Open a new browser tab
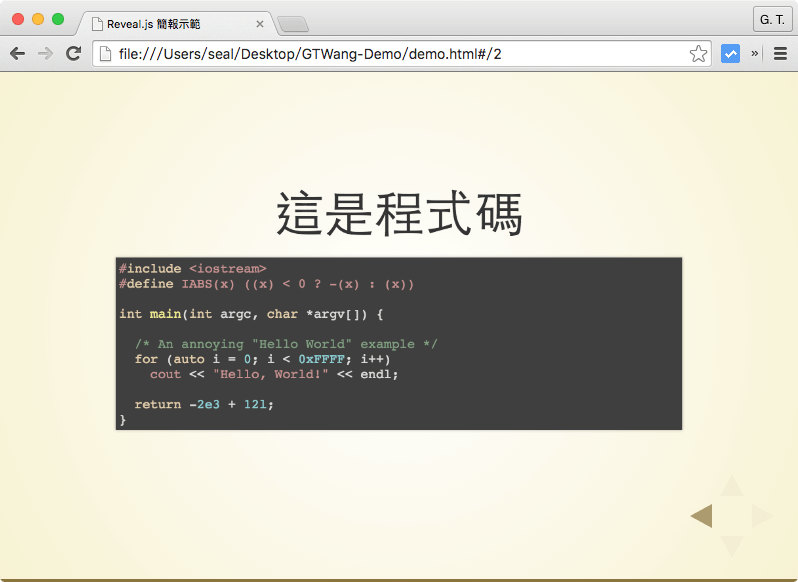Image resolution: width=798 pixels, height=582 pixels. [x=293, y=25]
